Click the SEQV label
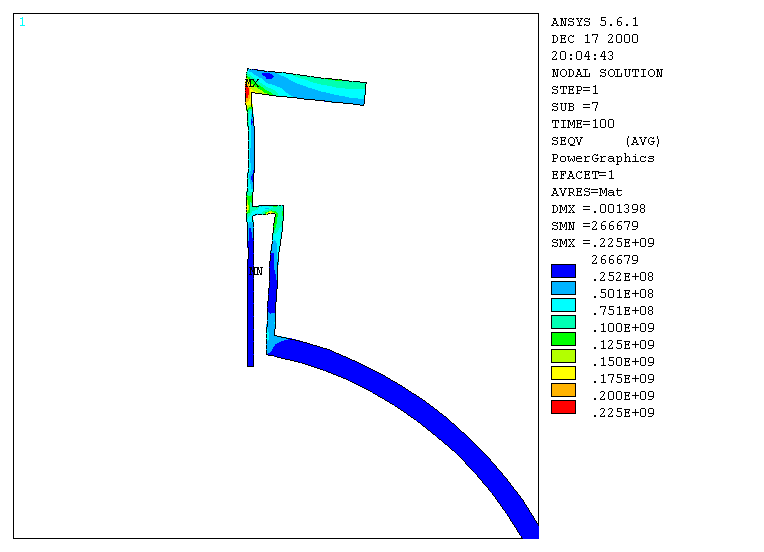764x552 pixels. (567, 141)
